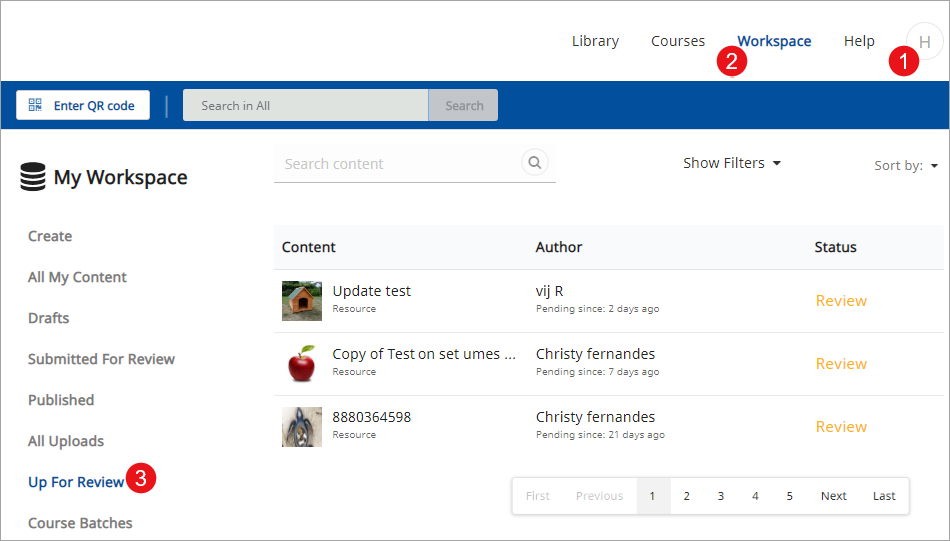950x541 pixels.
Task: Open the Sort by dropdown
Action: (906, 165)
